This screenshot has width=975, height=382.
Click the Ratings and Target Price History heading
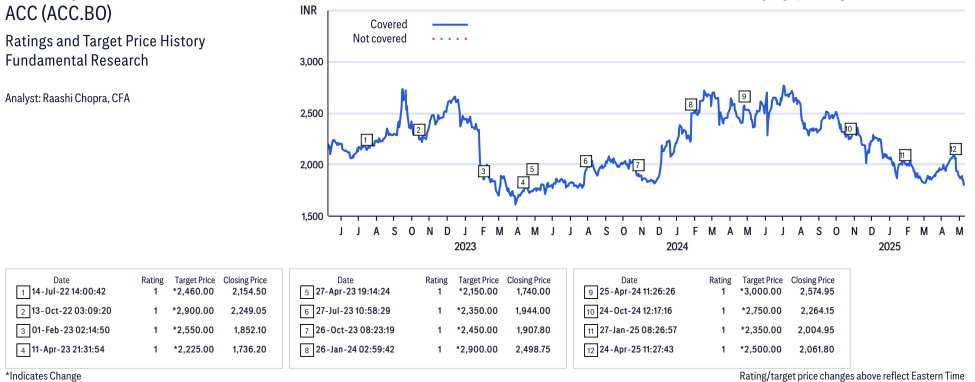(x=105, y=42)
